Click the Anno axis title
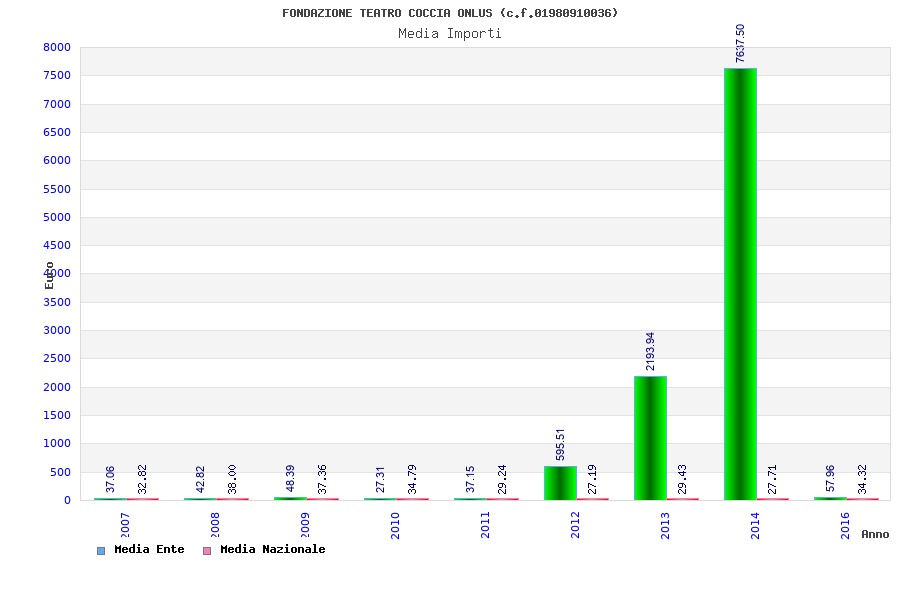The width and height of the screenshot is (900, 600). point(875,535)
